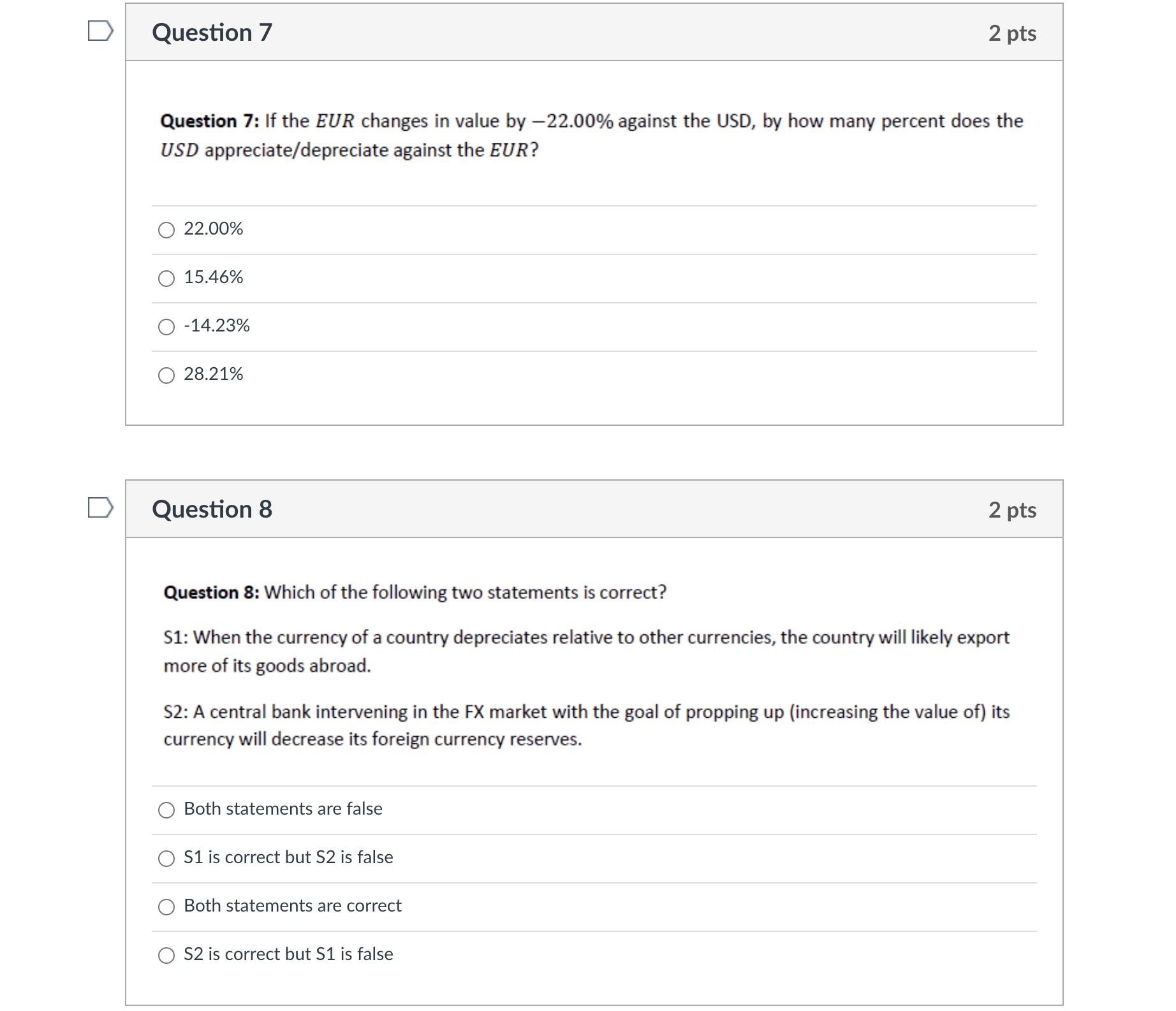The image size is (1176, 1011).
Task: Select the 22.00% answer option
Action: [166, 229]
